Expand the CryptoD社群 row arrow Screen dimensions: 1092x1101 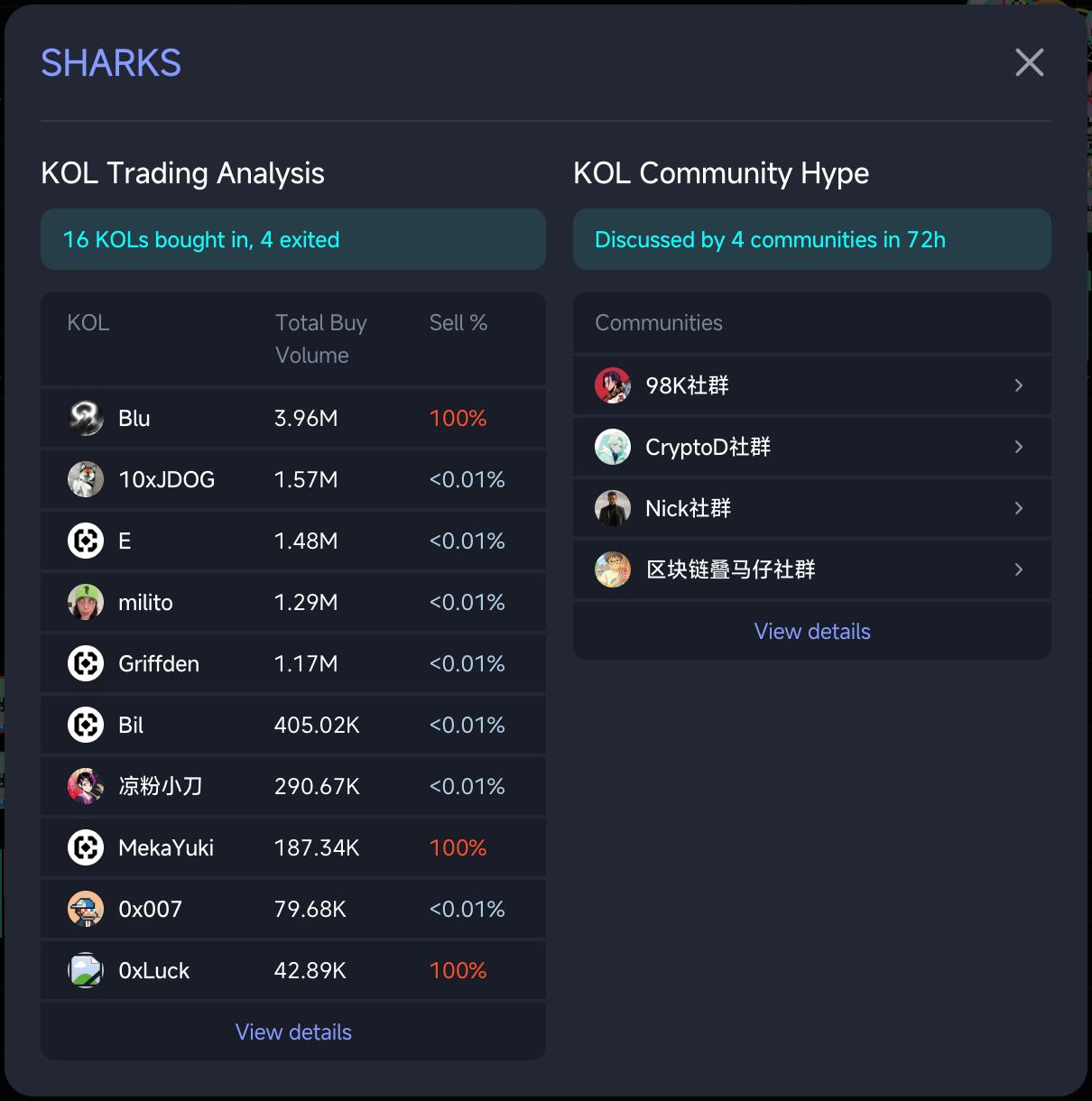point(1019,447)
